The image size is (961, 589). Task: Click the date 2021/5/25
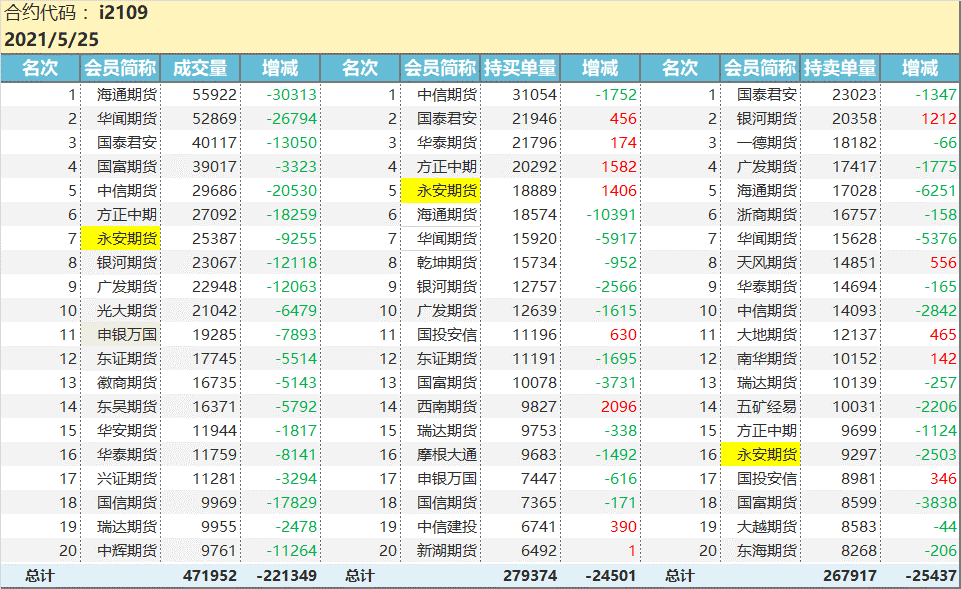click(x=51, y=39)
